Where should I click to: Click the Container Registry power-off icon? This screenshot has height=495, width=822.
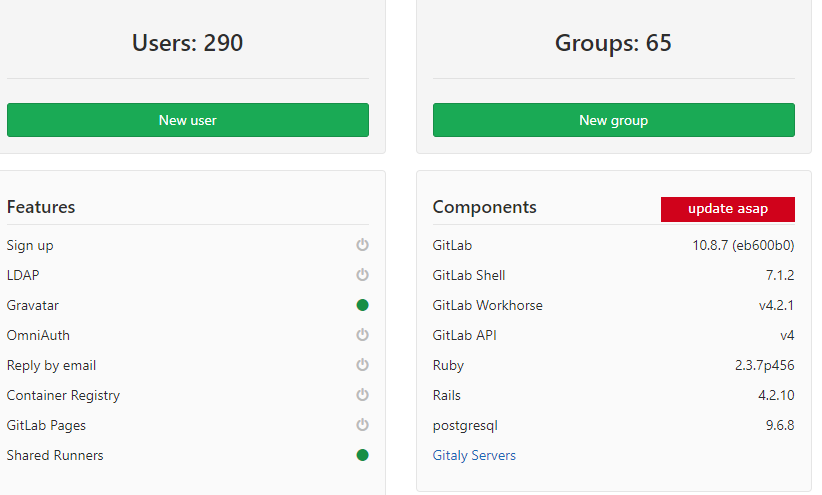pos(362,395)
